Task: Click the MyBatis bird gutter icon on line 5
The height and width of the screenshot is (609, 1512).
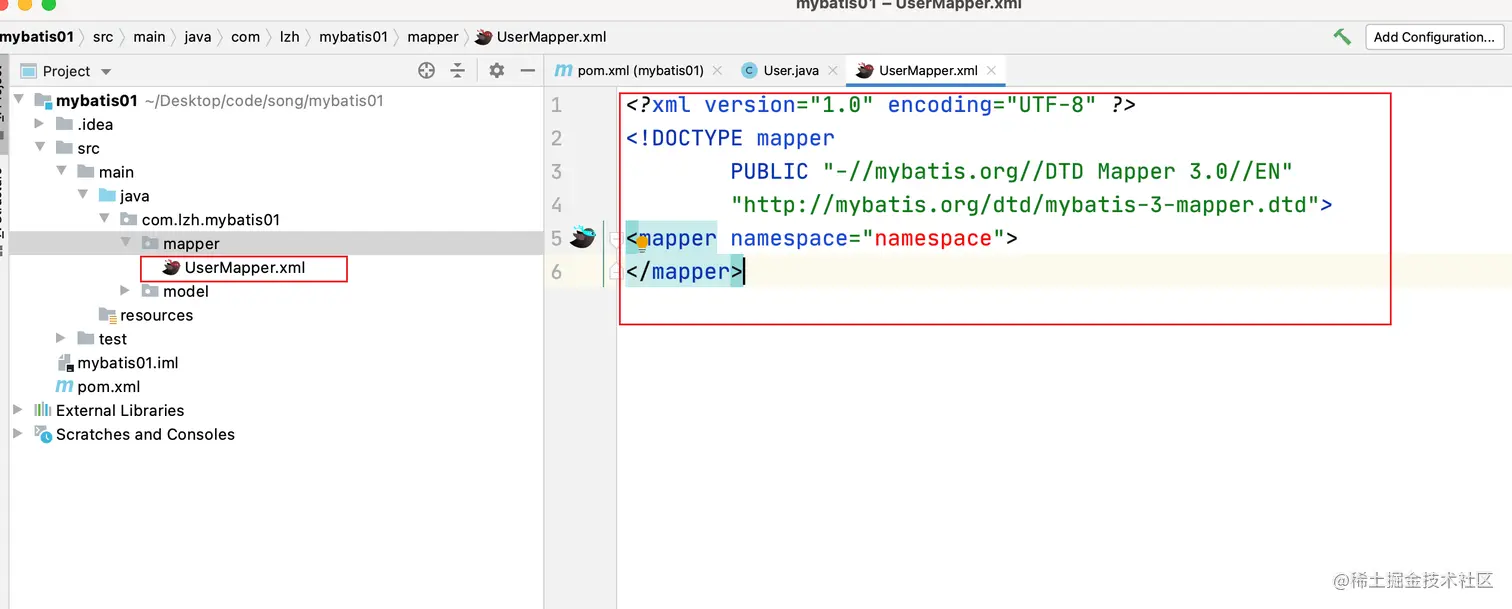Action: tap(582, 238)
